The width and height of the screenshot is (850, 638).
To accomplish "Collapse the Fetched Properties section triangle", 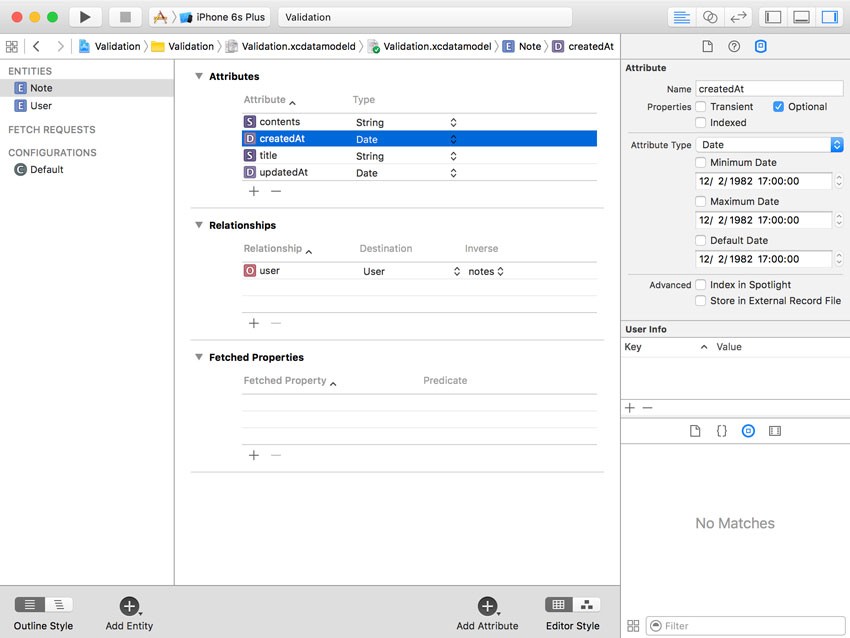I will tap(199, 357).
